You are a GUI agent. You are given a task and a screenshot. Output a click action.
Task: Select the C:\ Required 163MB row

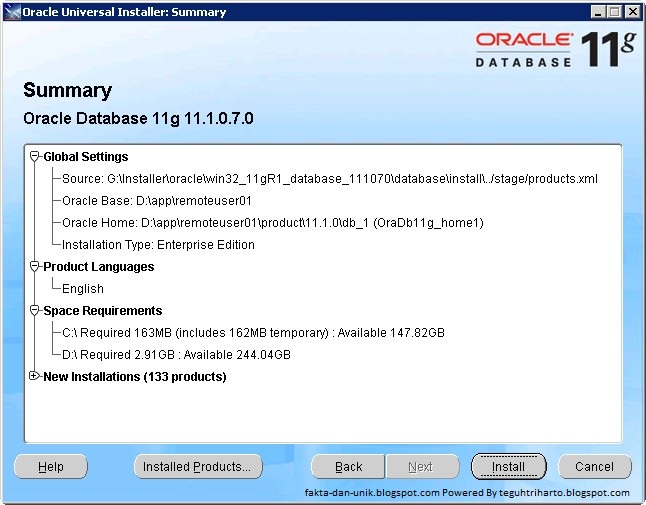click(x=253, y=333)
